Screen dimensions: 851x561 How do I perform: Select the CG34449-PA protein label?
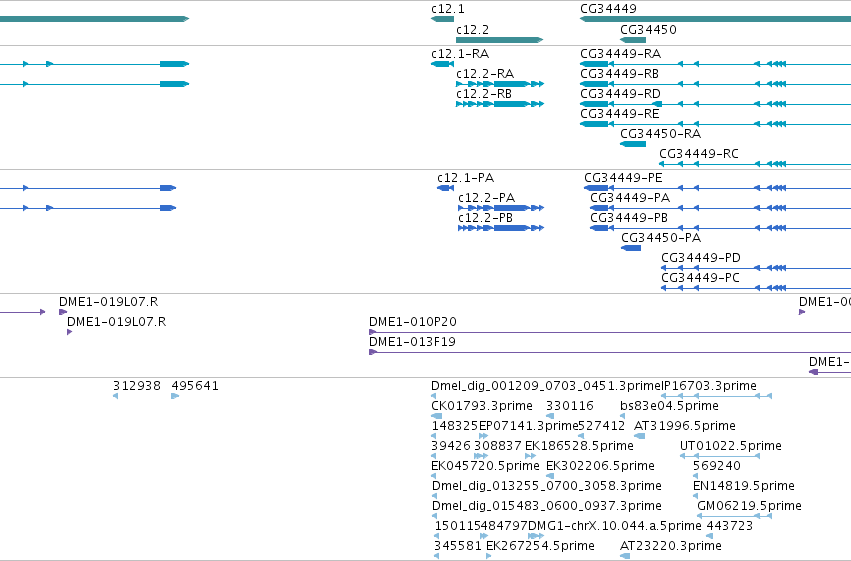[630, 198]
